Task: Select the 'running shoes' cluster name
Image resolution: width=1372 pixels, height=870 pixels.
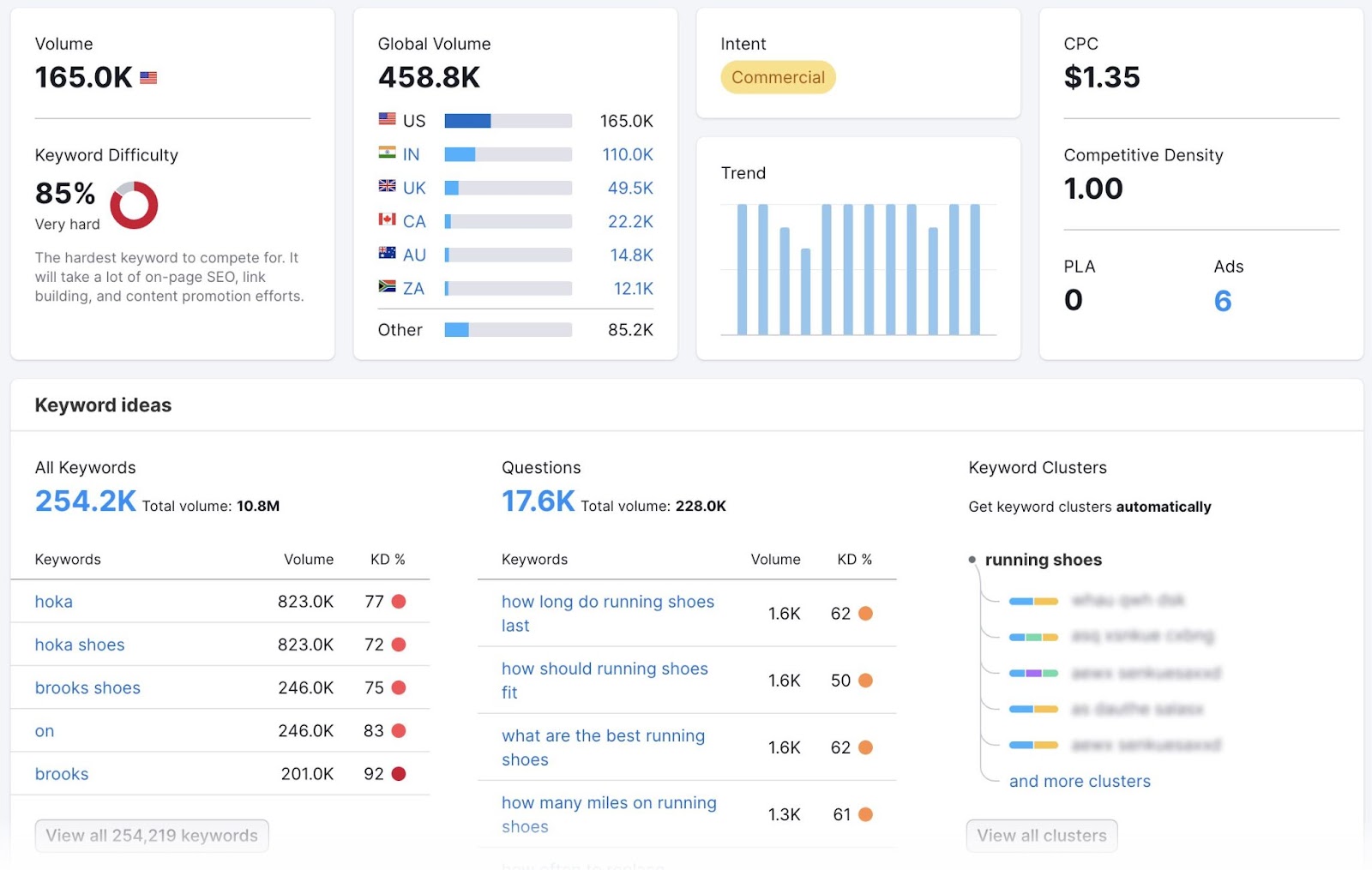Action: click(x=1043, y=560)
